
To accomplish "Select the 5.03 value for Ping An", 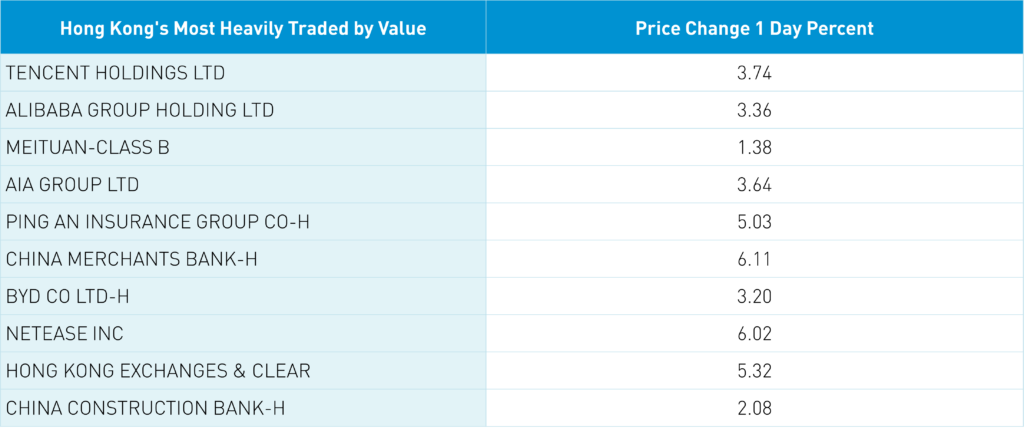I will click(754, 221).
